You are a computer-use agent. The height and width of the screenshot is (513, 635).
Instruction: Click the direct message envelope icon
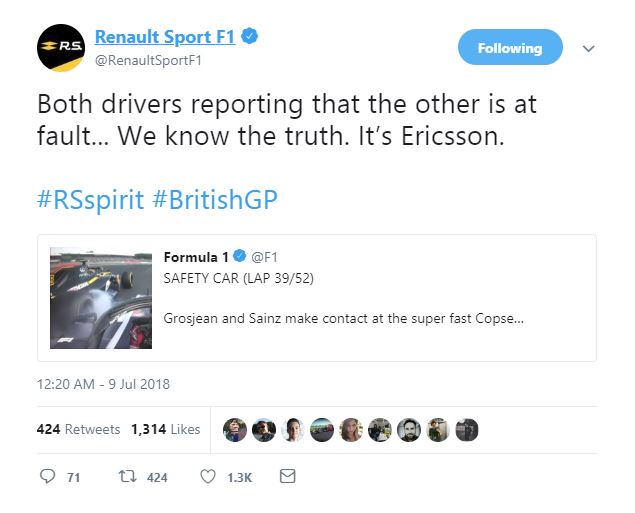288,477
